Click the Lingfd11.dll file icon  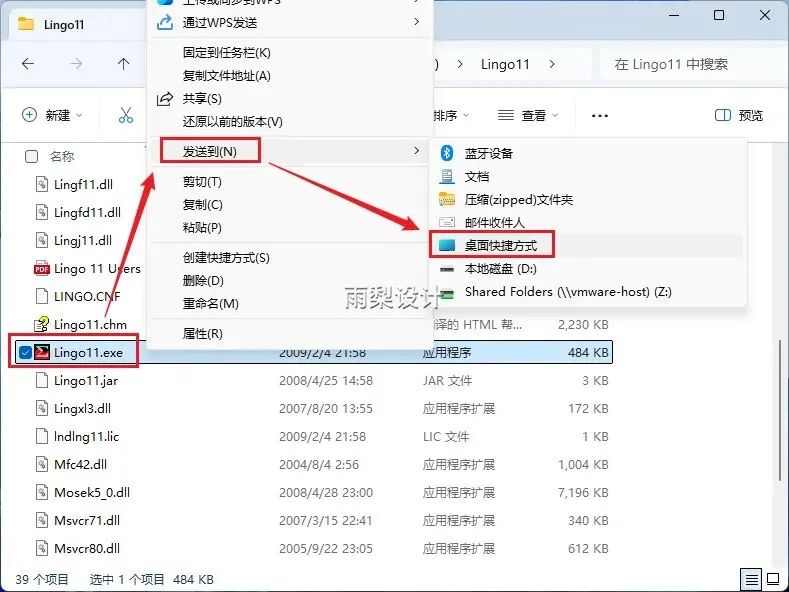(42, 212)
